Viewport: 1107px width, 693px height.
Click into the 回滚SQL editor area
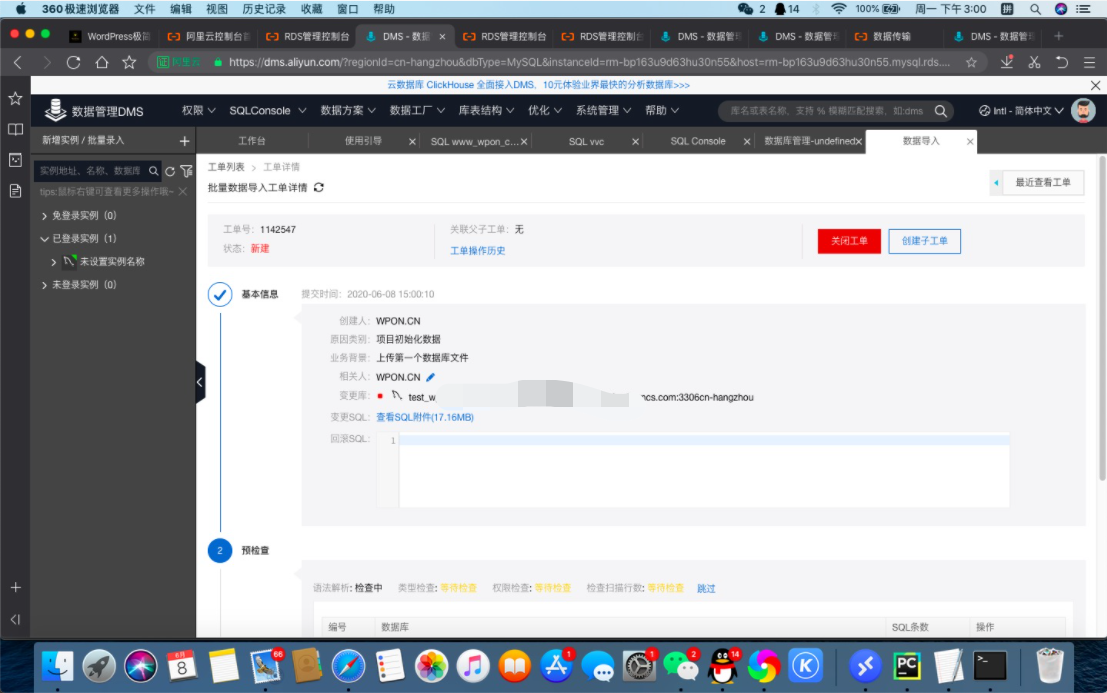pos(704,471)
